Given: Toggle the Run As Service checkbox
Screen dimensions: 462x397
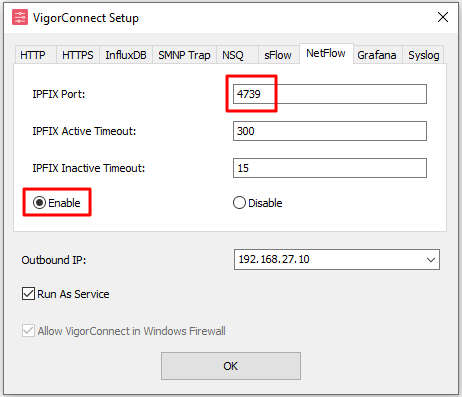Looking at the screenshot, I should point(28,294).
